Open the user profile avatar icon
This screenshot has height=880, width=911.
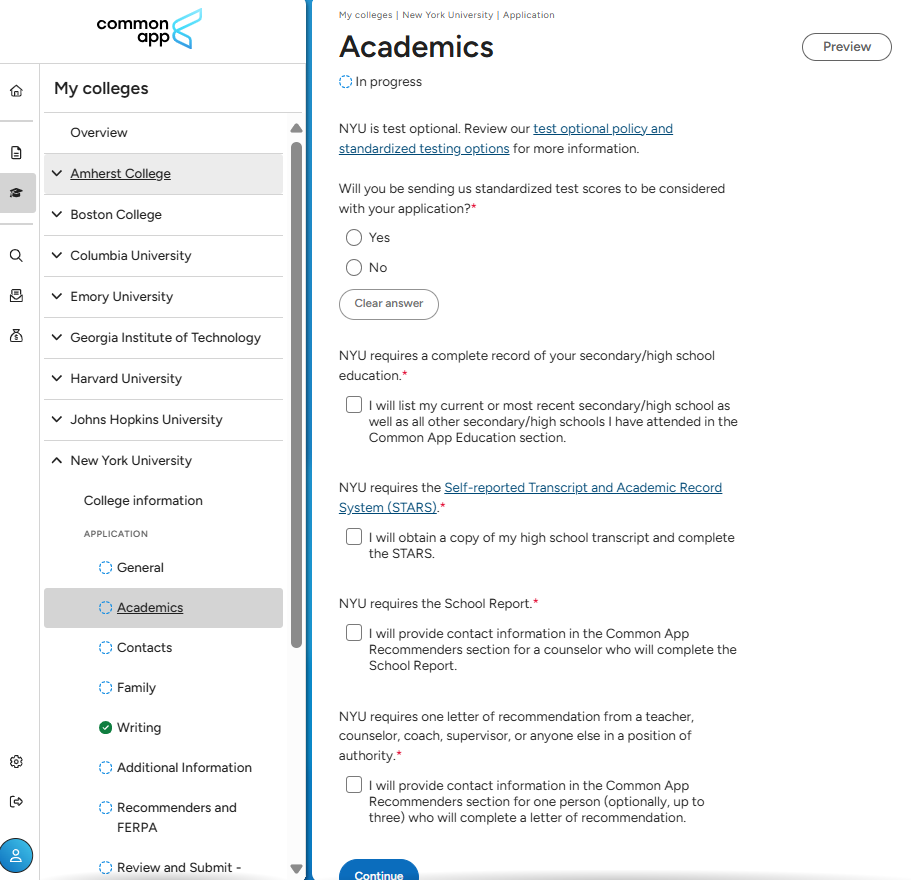click(16, 856)
